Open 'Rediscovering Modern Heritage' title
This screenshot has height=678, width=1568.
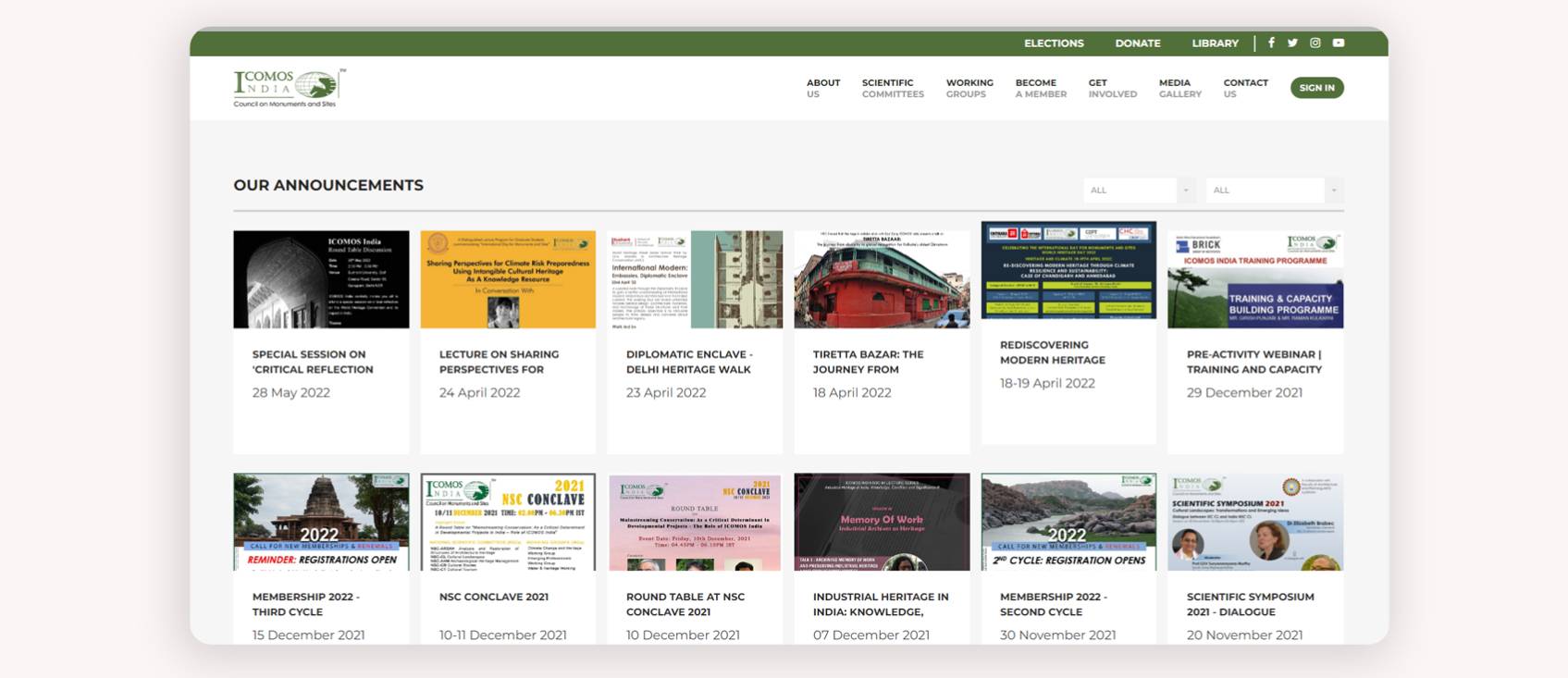click(x=1053, y=352)
